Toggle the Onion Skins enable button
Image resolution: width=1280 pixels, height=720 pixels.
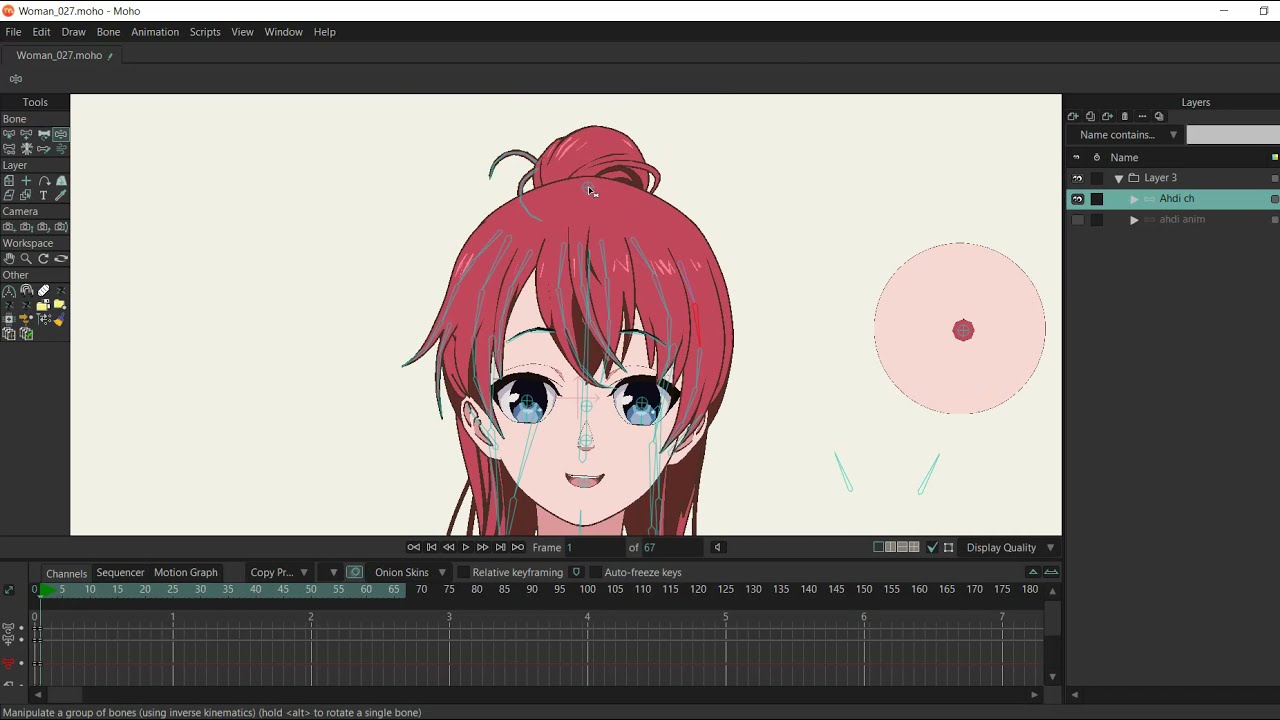tap(354, 572)
